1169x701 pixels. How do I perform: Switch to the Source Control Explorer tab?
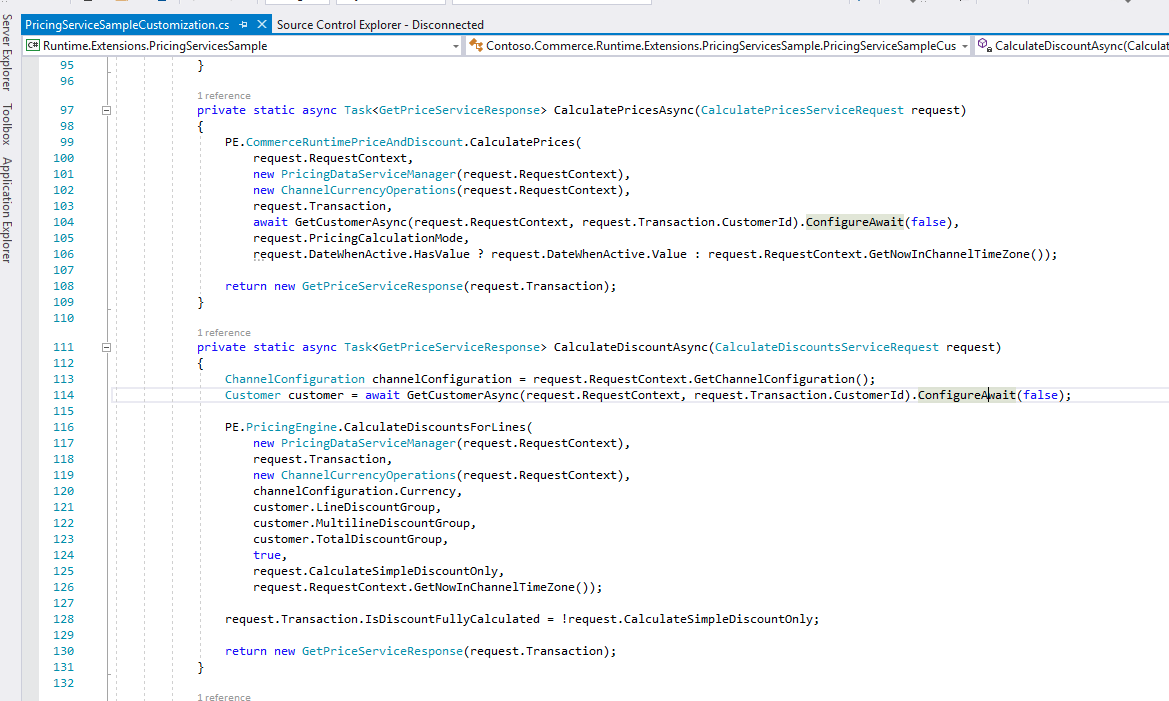[x=378, y=23]
